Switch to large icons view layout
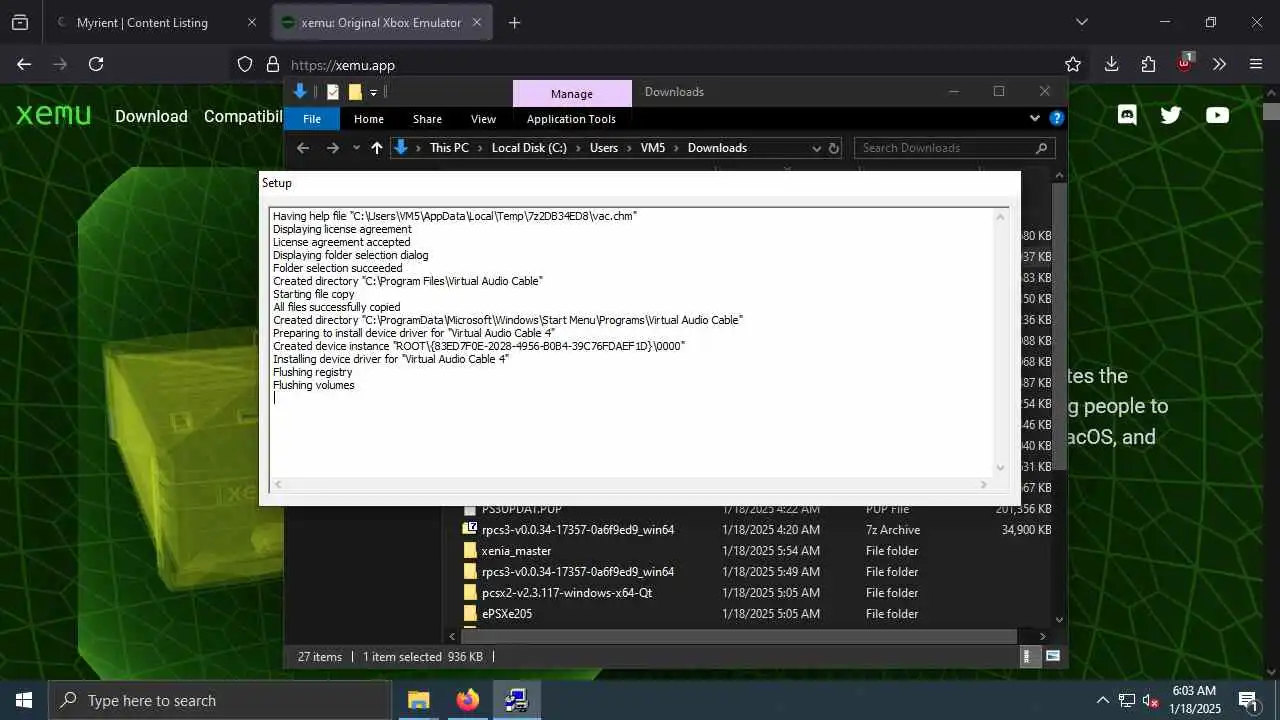1280x720 pixels. coord(1052,657)
